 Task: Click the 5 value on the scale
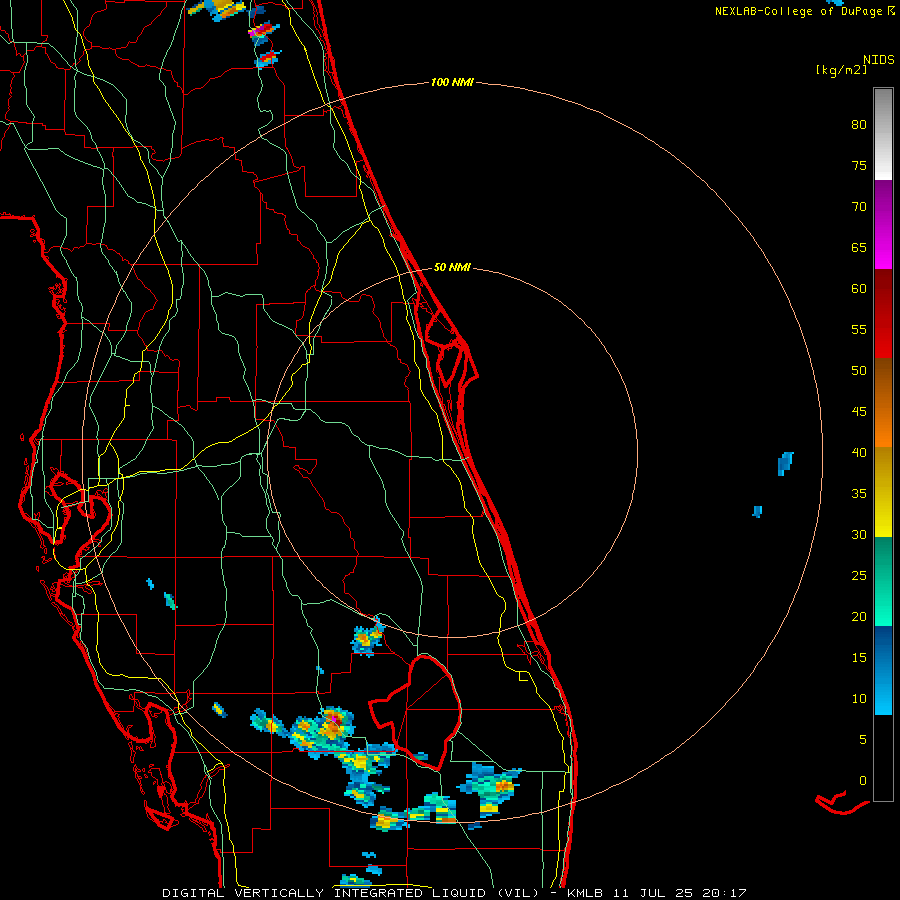pyautogui.click(x=863, y=739)
